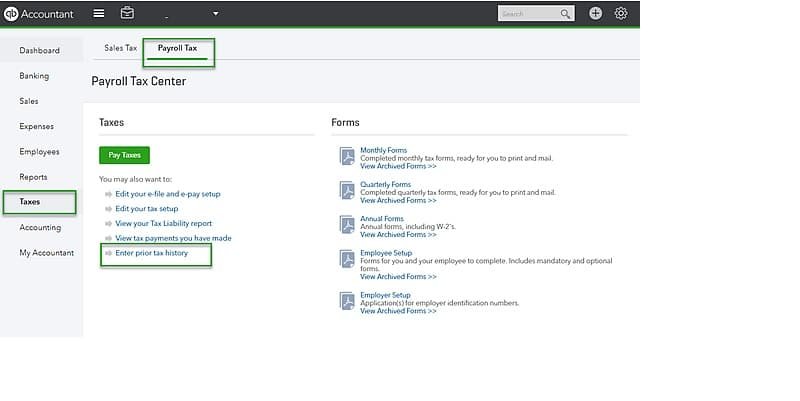
Task: Open Sales in the sidebar
Action: (29, 101)
